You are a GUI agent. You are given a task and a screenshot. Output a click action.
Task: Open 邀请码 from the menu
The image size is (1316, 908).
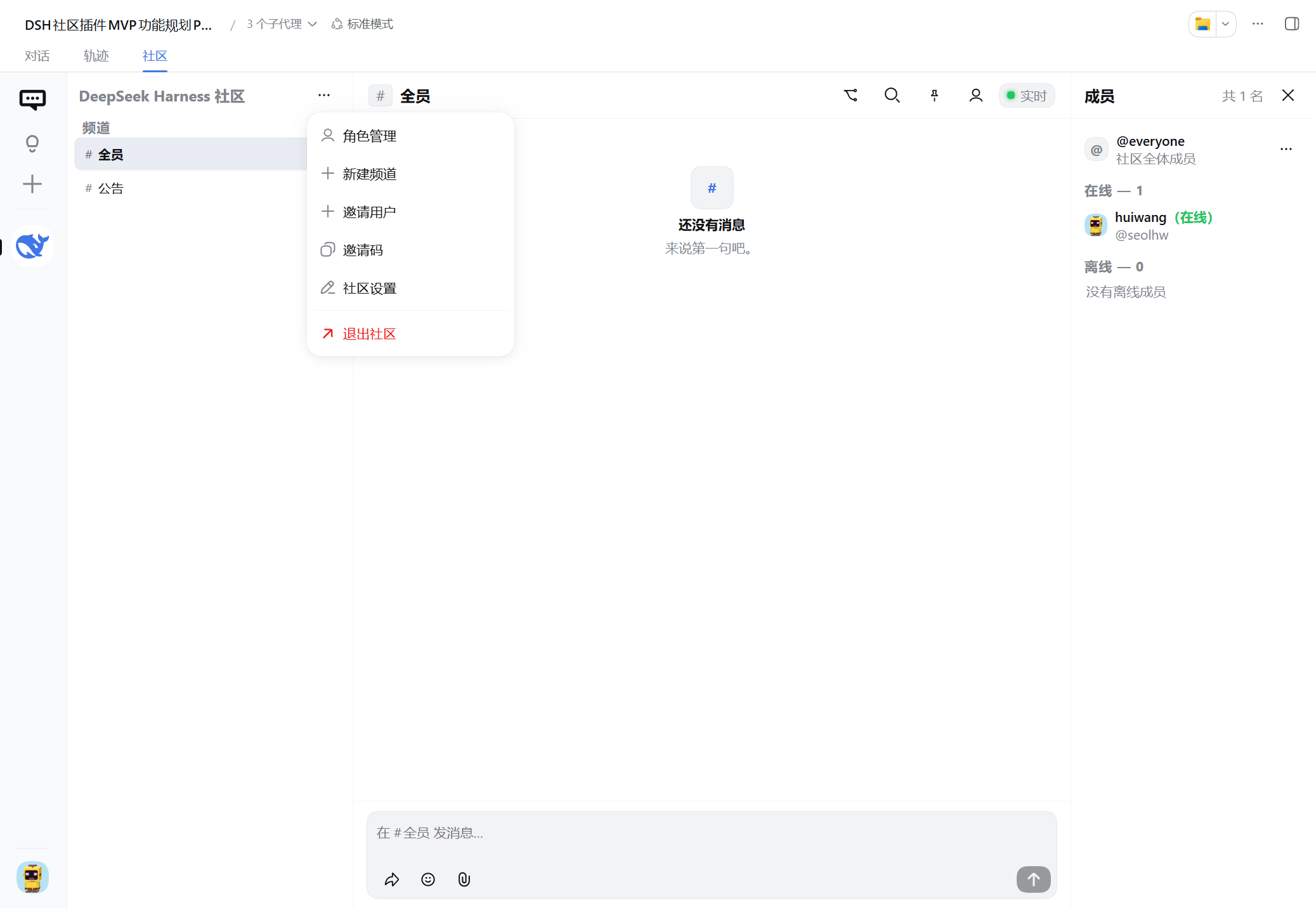click(410, 250)
